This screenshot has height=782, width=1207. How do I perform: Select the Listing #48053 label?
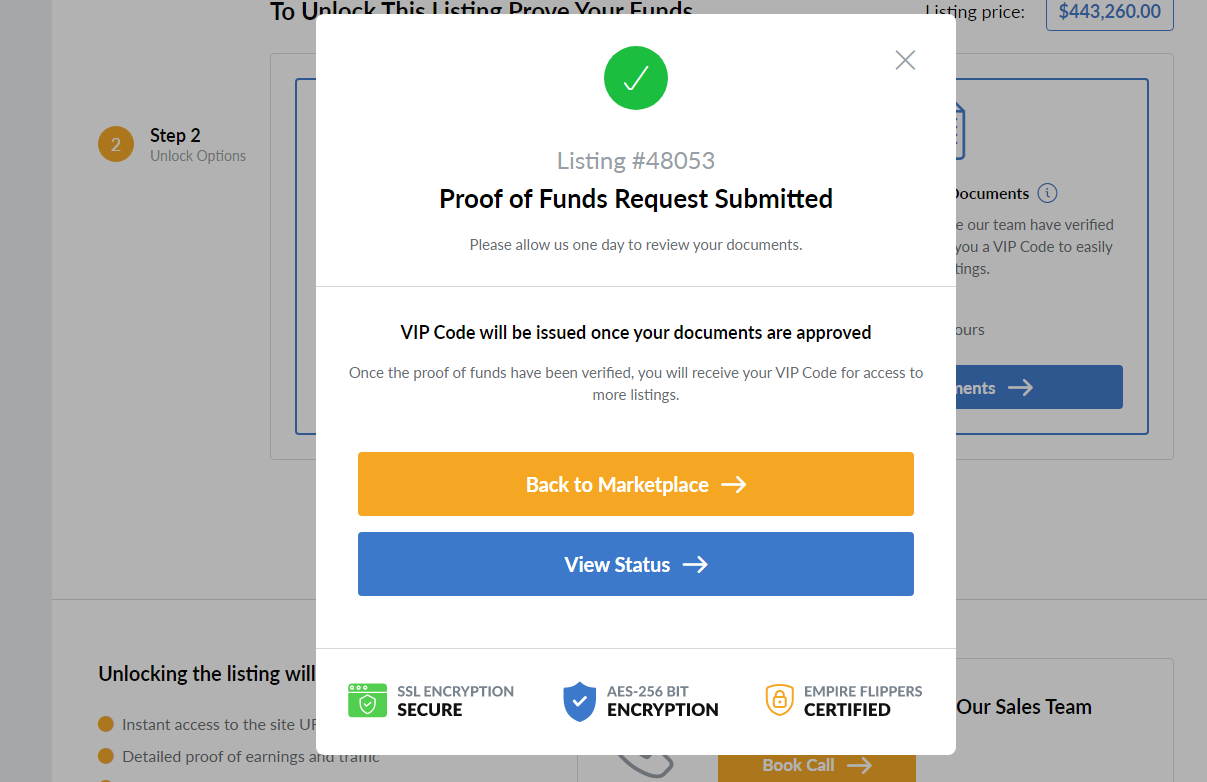(636, 161)
